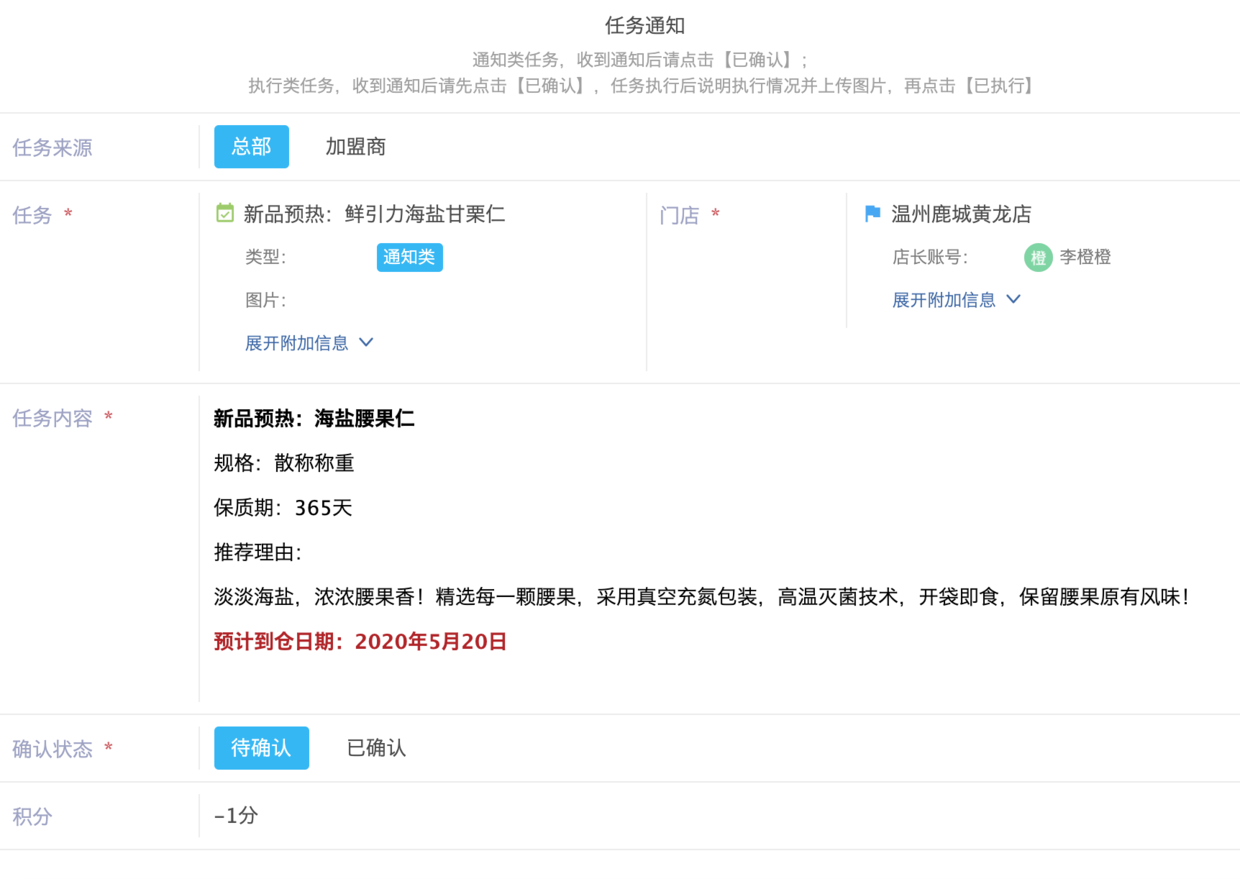This screenshot has width=1240, height=879.
Task: Select 总部 as the task source
Action: [x=251, y=146]
